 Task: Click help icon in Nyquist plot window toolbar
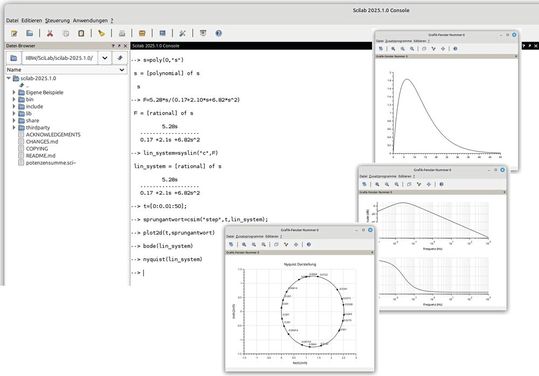click(x=308, y=244)
